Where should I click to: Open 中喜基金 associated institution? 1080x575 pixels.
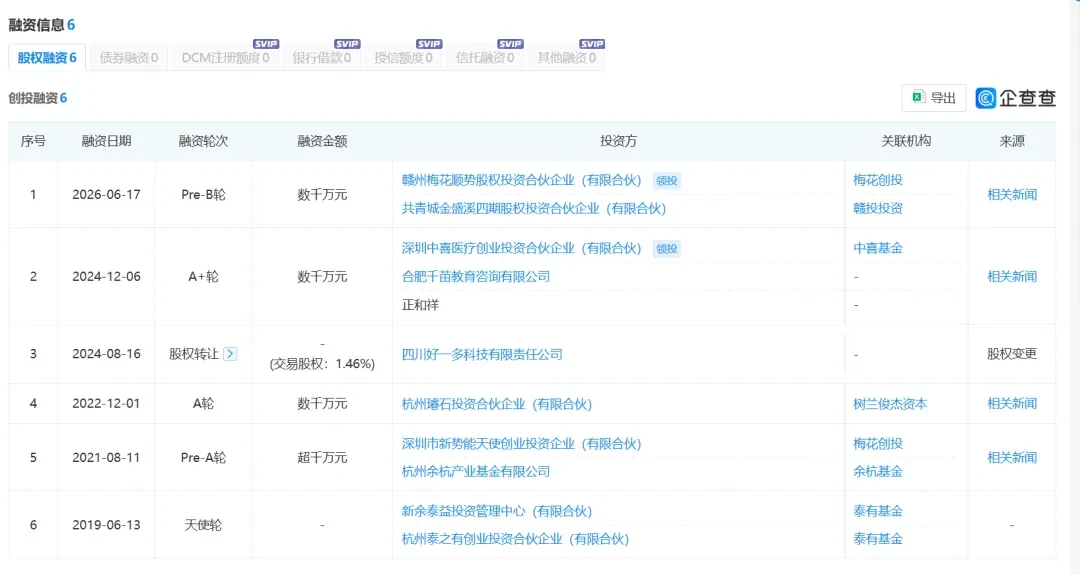[878, 249]
